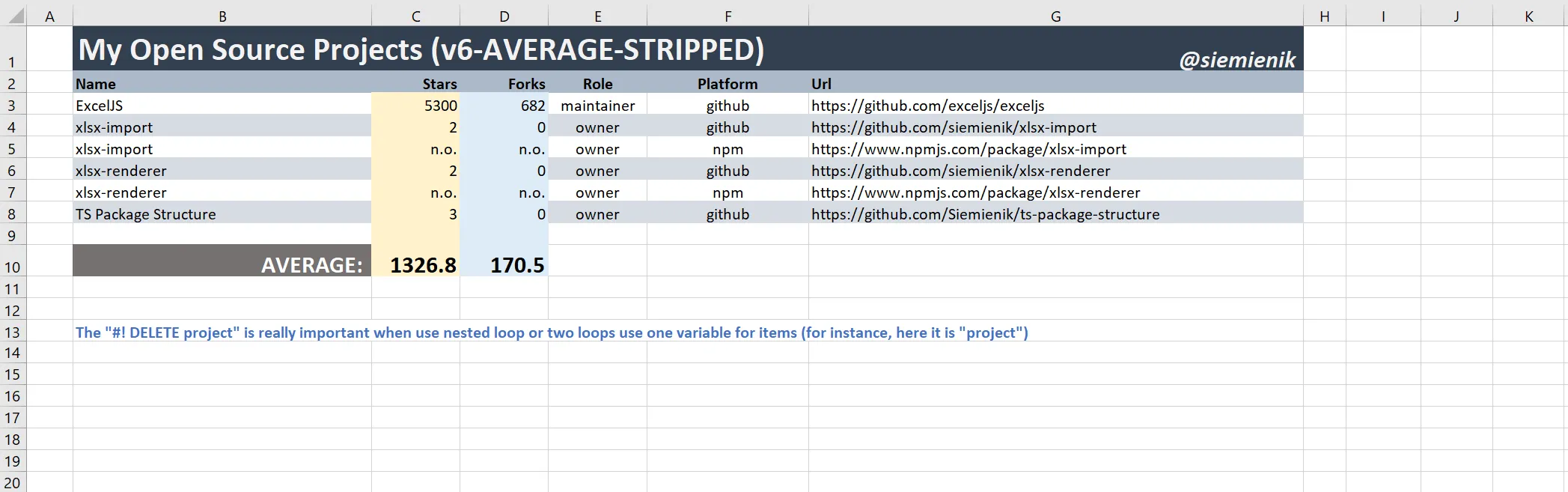
Task: Click the average stars value 1326.8
Action: pyautogui.click(x=423, y=265)
